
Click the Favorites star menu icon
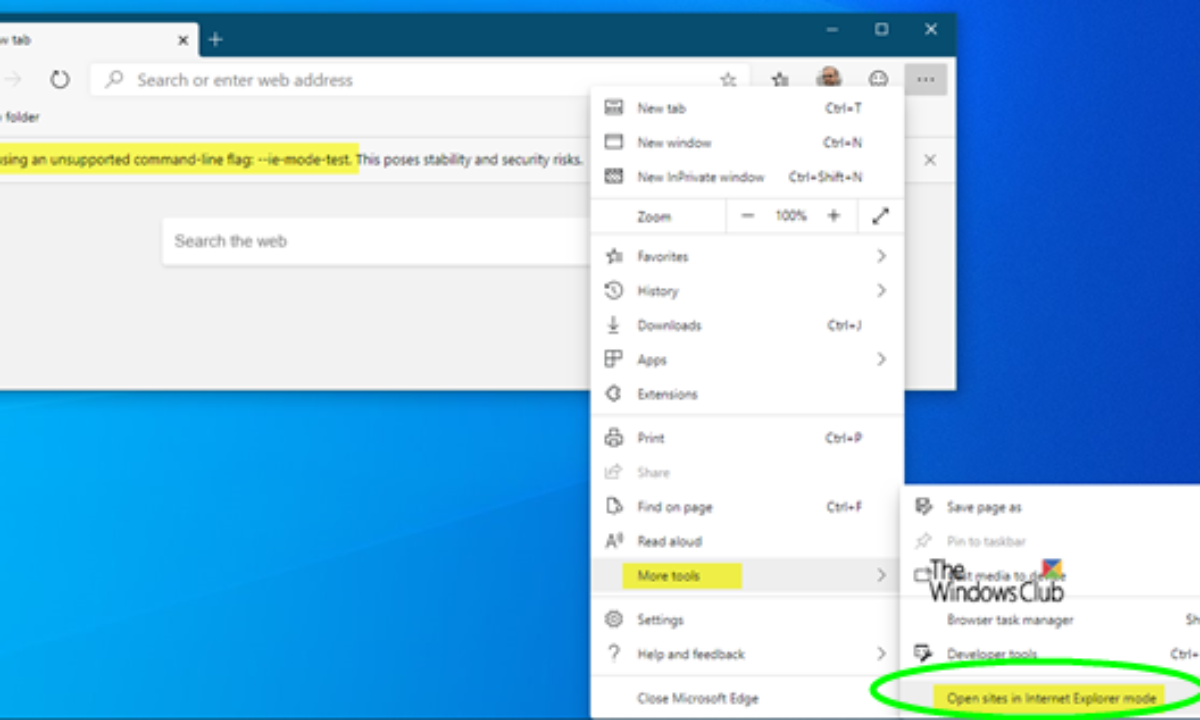pyautogui.click(x=615, y=257)
